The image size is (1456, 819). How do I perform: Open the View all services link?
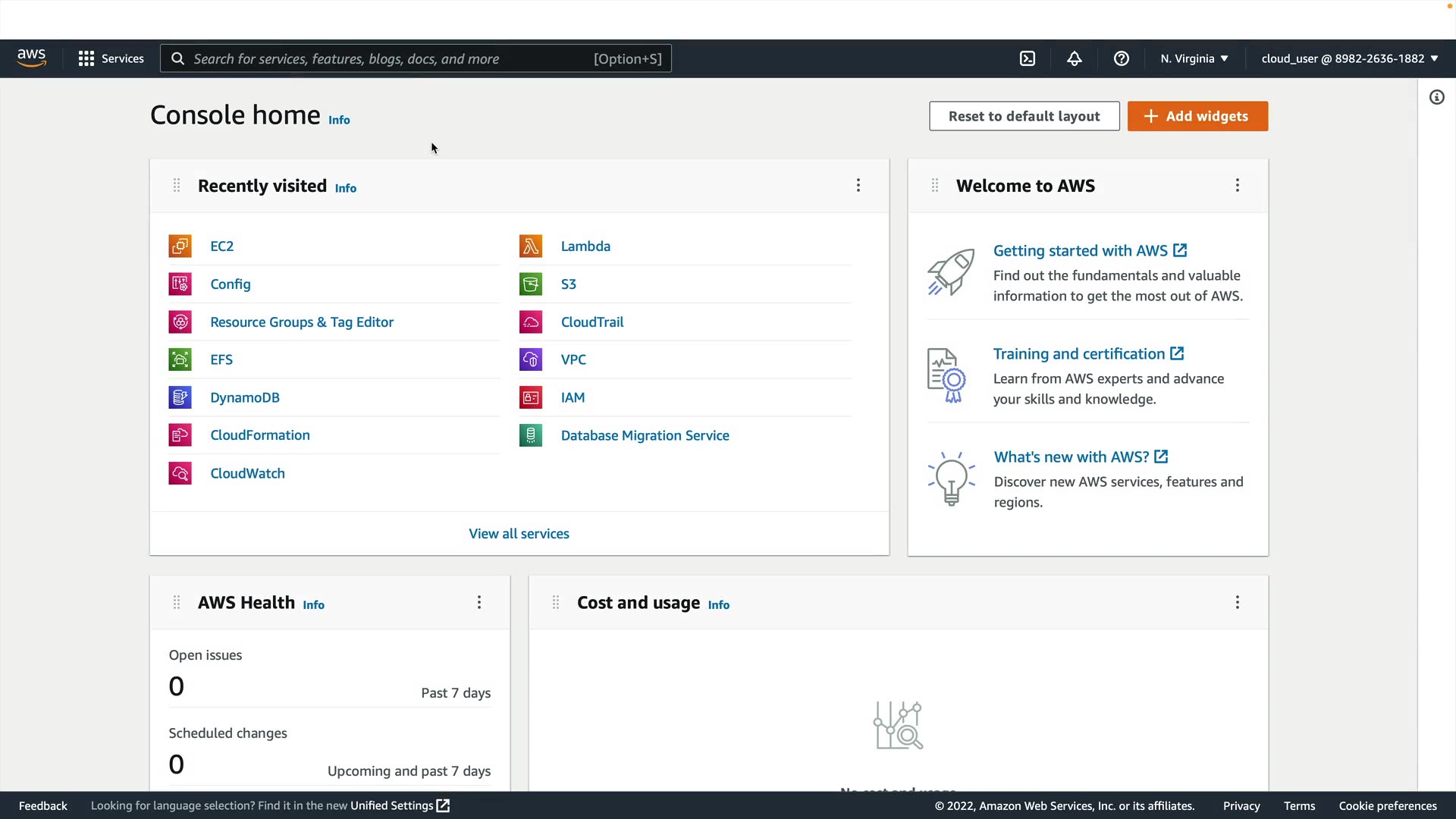point(519,534)
